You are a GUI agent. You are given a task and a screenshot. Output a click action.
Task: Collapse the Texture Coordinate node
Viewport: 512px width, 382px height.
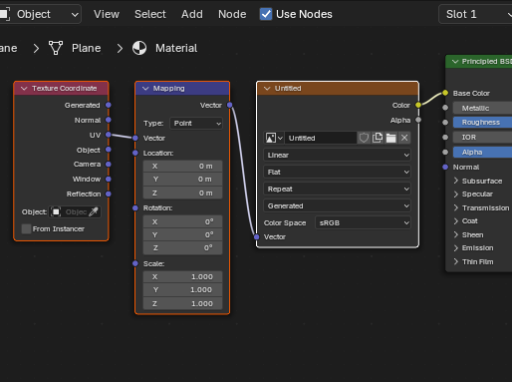click(x=24, y=88)
